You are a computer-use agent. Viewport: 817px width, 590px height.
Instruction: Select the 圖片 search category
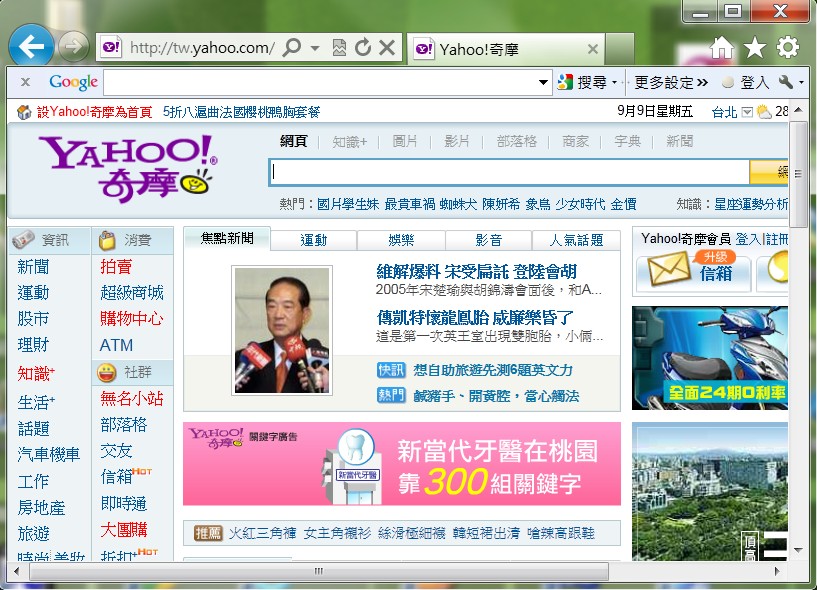coord(405,141)
